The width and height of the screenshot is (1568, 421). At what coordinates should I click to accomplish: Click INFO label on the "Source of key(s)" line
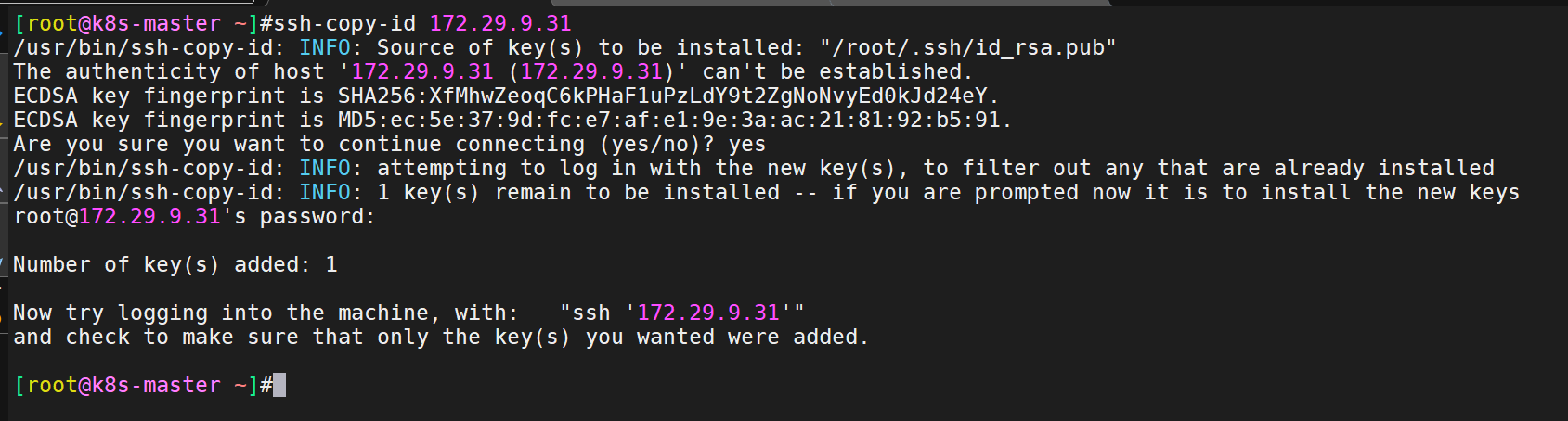325,47
